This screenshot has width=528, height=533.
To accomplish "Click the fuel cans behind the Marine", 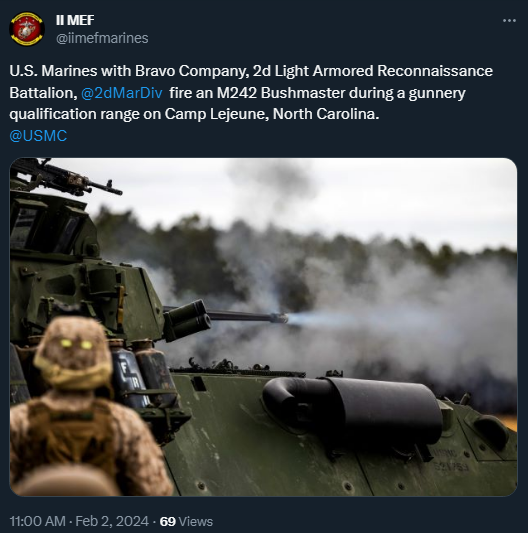I will tap(143, 372).
